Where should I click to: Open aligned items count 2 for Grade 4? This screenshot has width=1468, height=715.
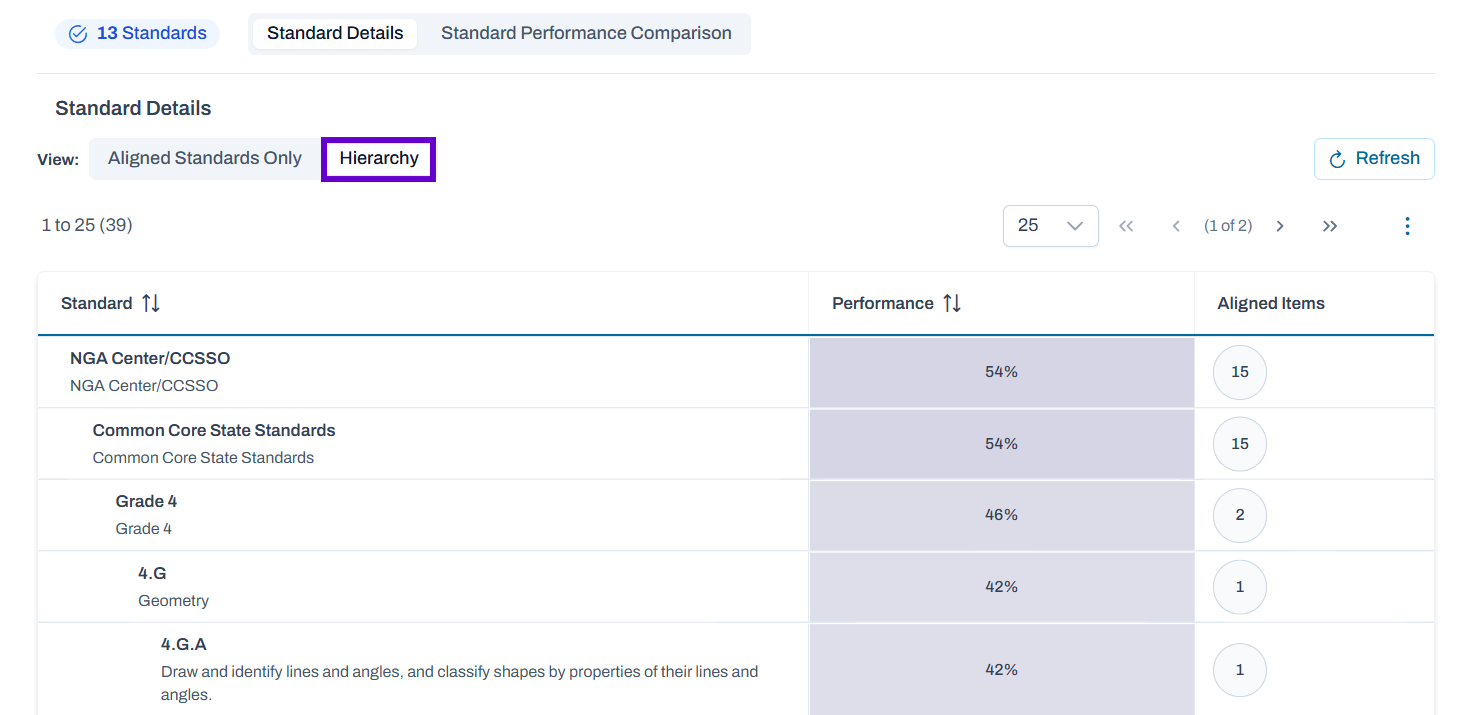(x=1240, y=515)
